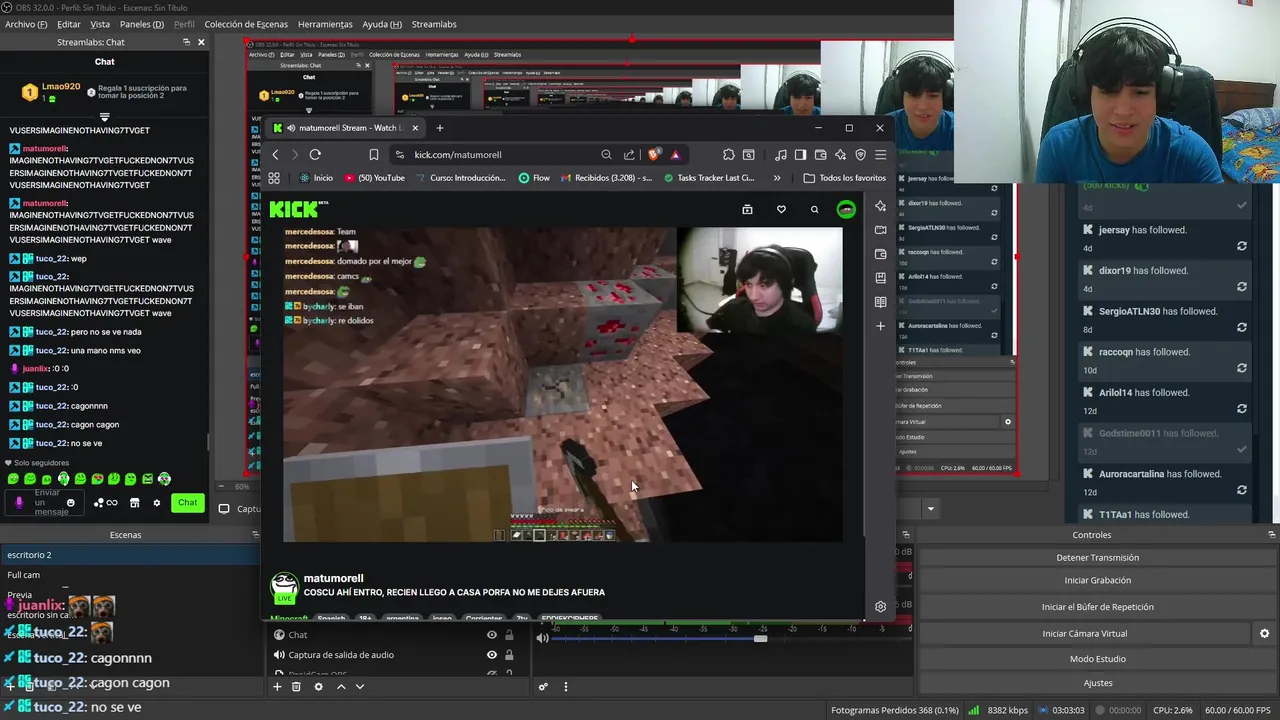Reload the Kick page in browser
The width and height of the screenshot is (1280, 720).
(x=315, y=154)
